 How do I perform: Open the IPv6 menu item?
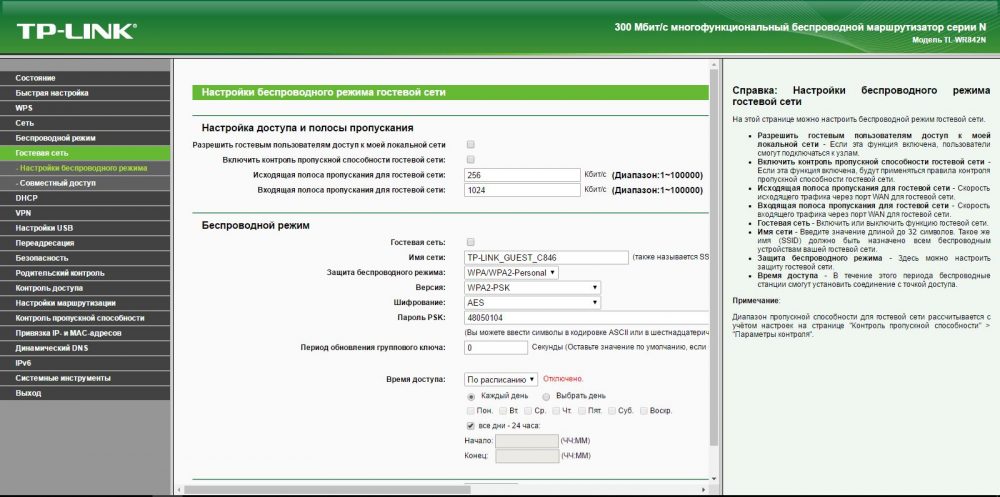coord(85,363)
